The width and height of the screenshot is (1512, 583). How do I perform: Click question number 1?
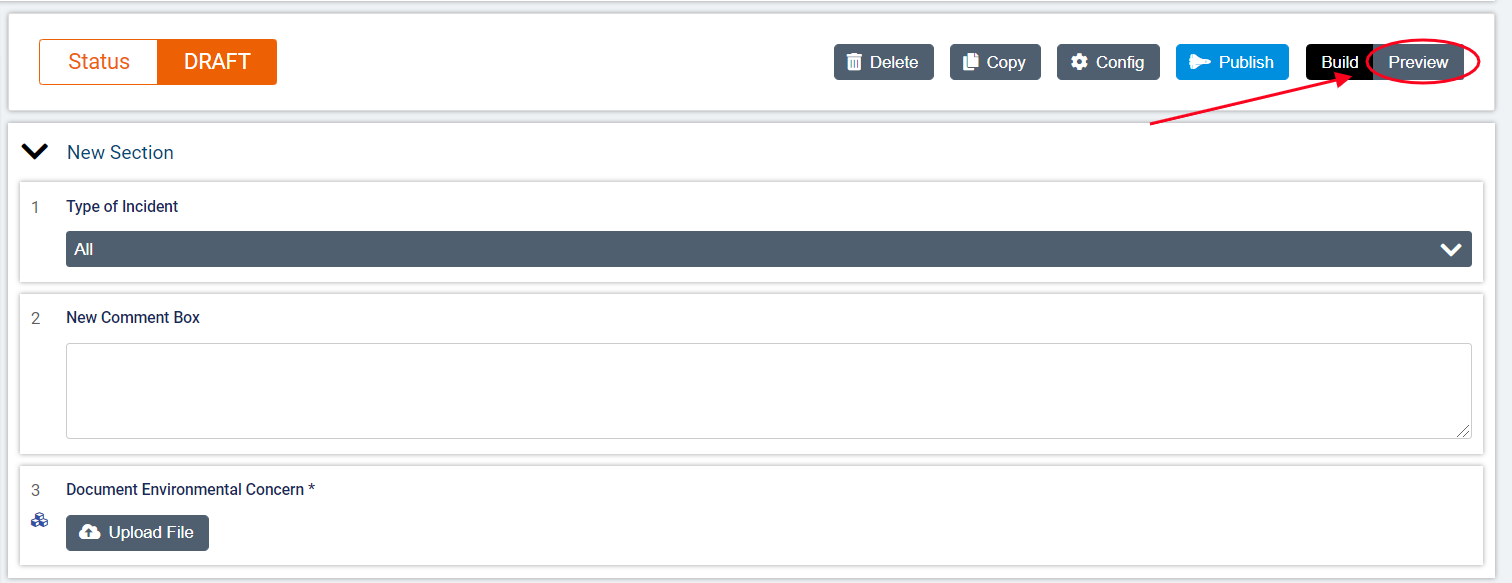coord(36,207)
